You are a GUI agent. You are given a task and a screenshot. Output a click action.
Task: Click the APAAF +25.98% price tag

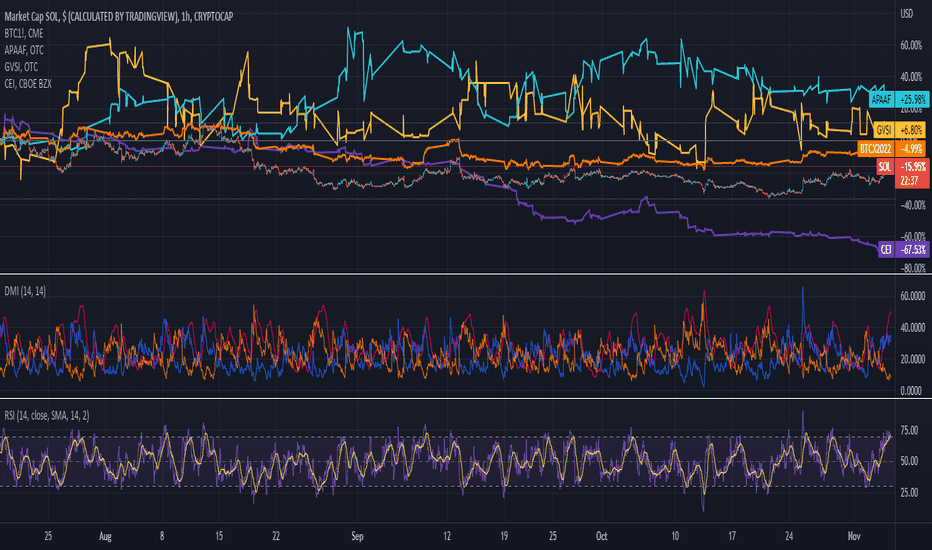point(899,99)
